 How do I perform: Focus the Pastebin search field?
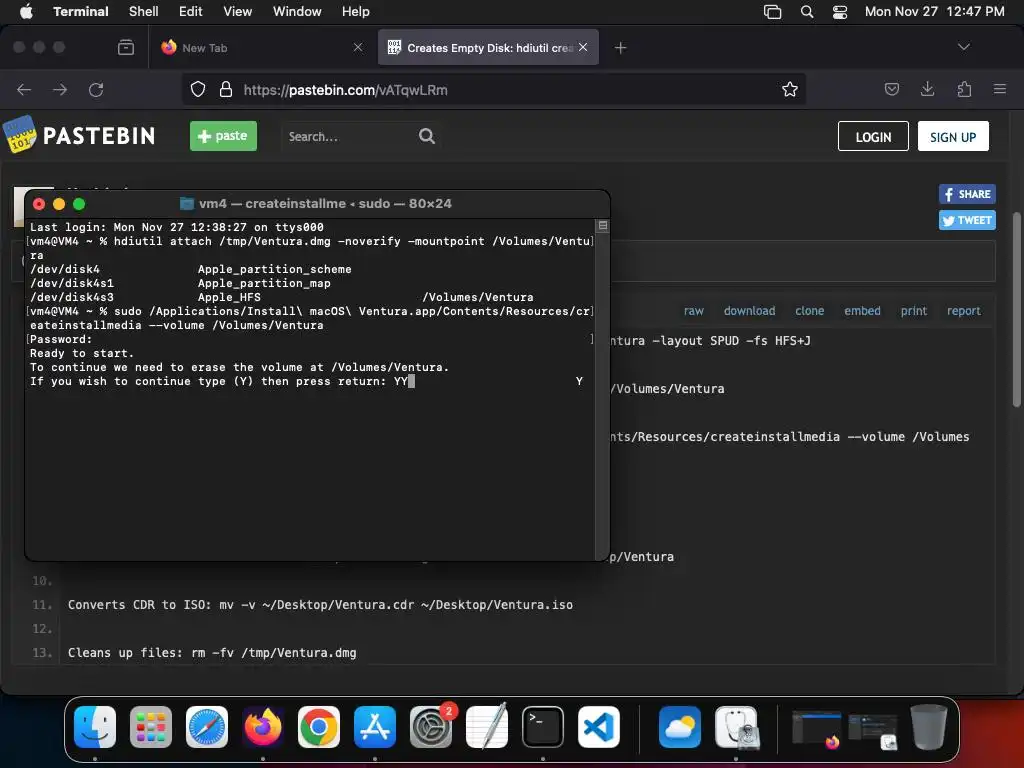pyautogui.click(x=349, y=136)
